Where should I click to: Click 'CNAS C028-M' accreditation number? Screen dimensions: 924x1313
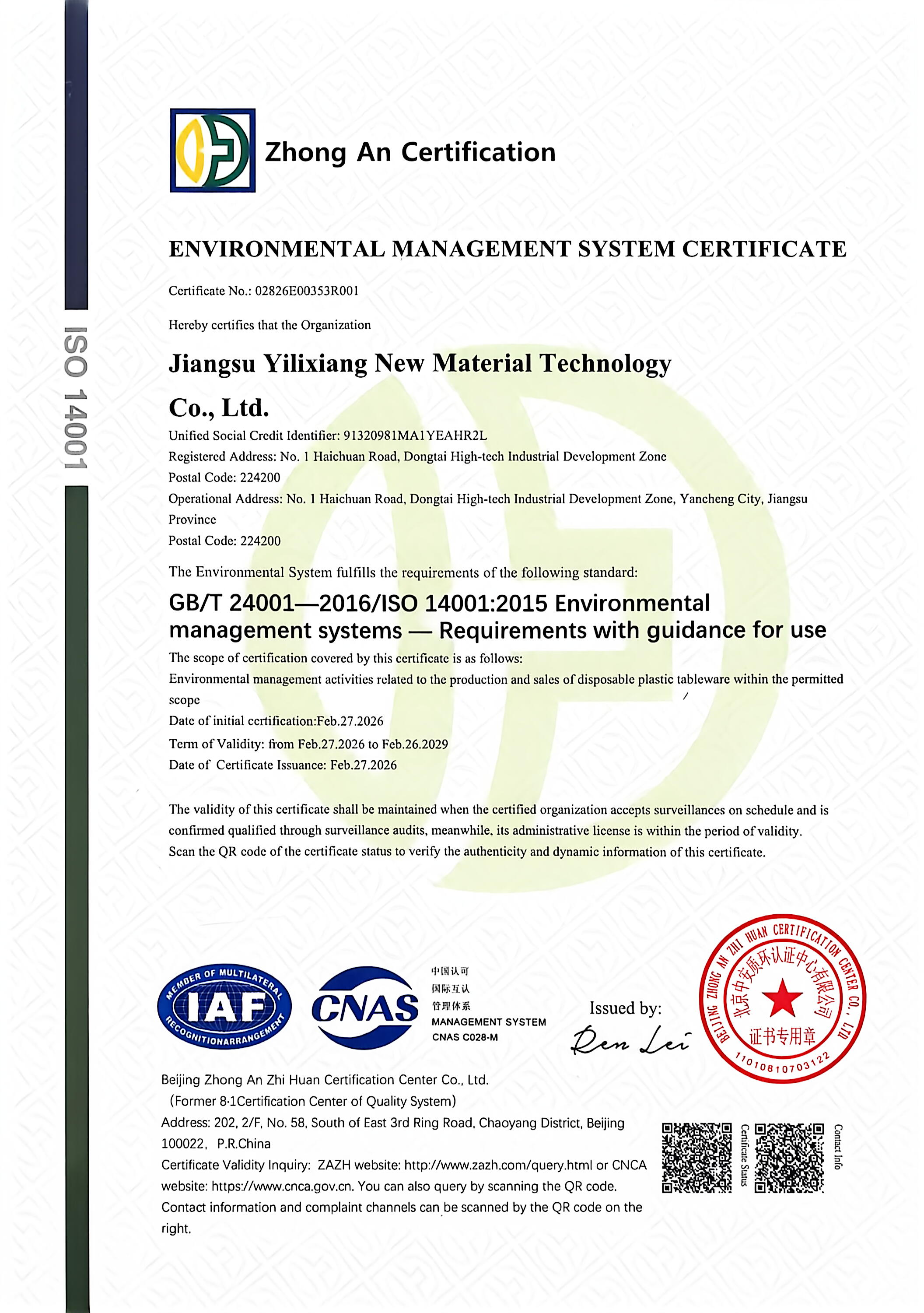click(x=465, y=1037)
